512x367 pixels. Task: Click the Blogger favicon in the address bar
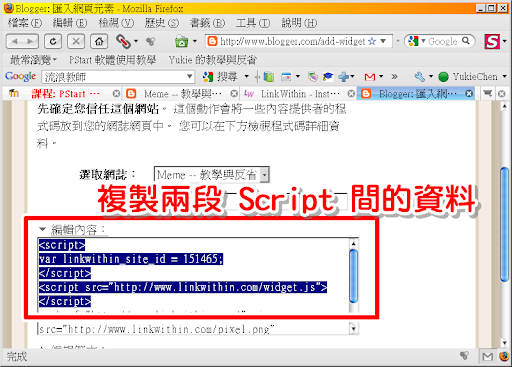click(212, 41)
